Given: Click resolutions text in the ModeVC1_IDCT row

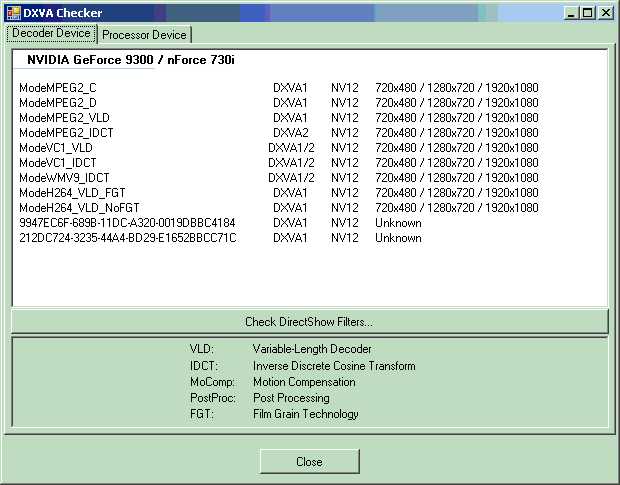Looking at the screenshot, I should coord(457,163).
